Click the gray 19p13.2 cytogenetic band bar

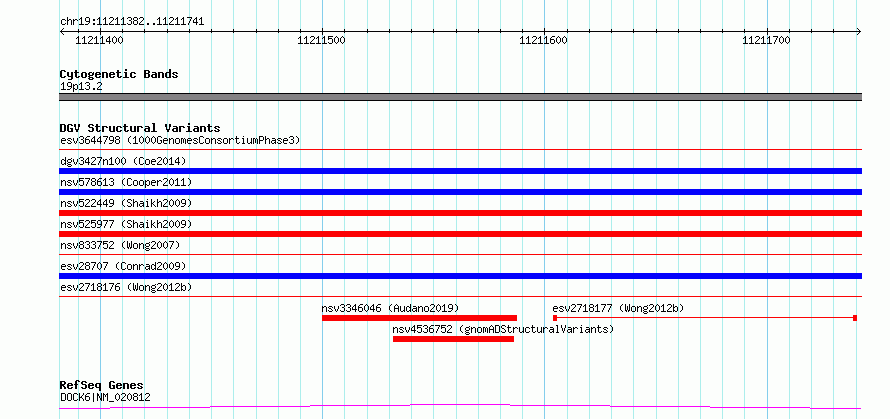coord(460,97)
